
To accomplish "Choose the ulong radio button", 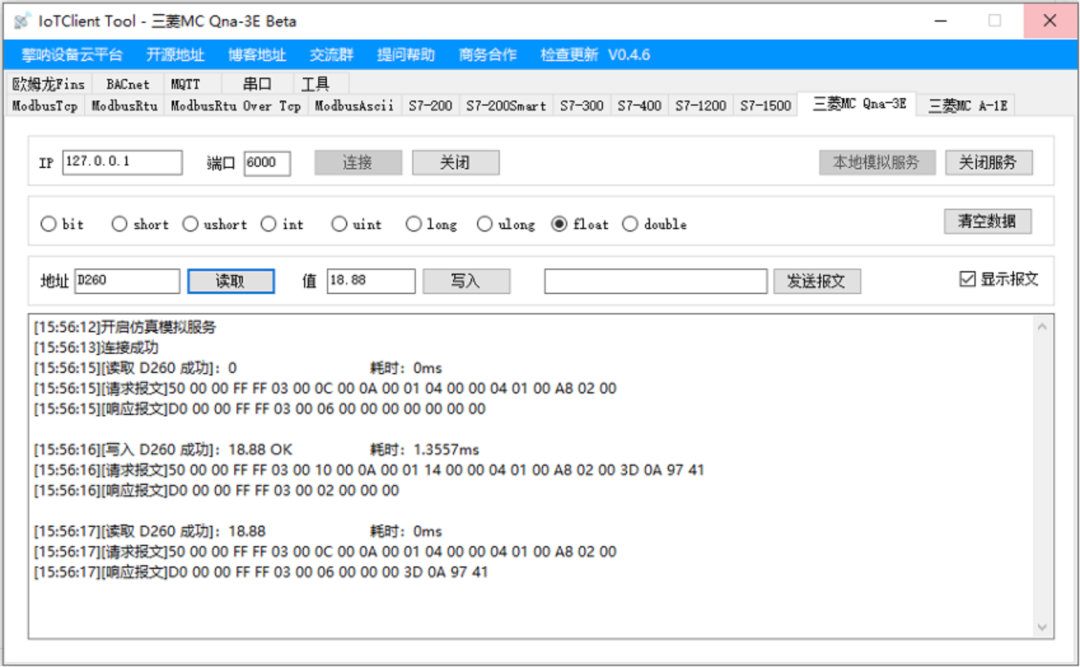I will pyautogui.click(x=484, y=223).
